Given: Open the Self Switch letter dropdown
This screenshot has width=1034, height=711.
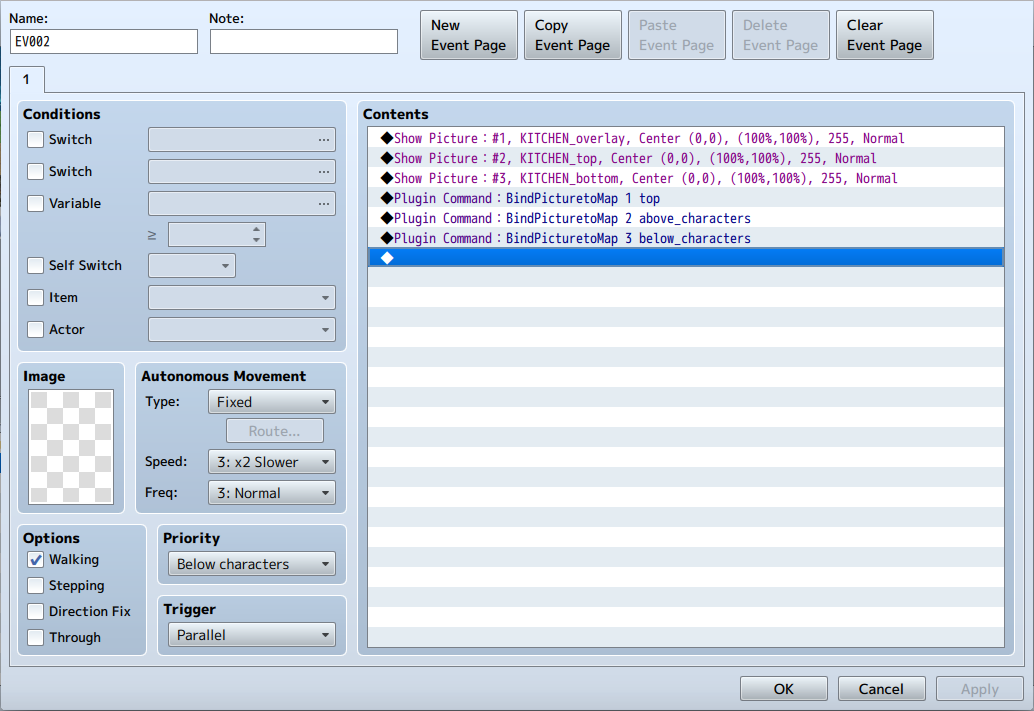Looking at the screenshot, I should [192, 266].
